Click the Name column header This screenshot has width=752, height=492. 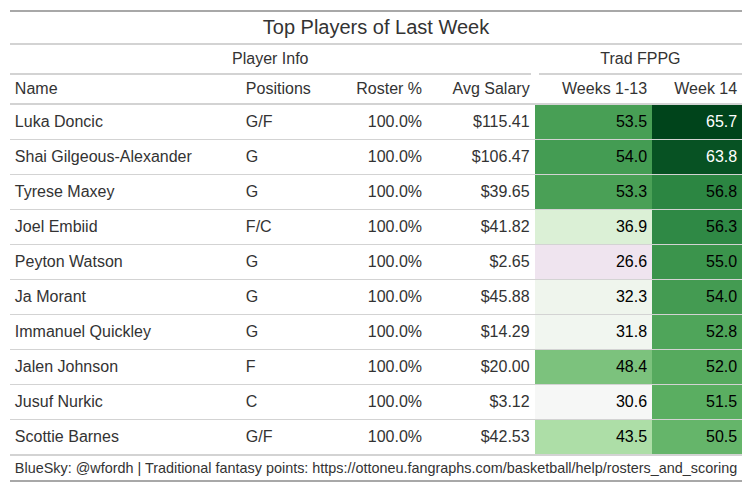point(36,89)
